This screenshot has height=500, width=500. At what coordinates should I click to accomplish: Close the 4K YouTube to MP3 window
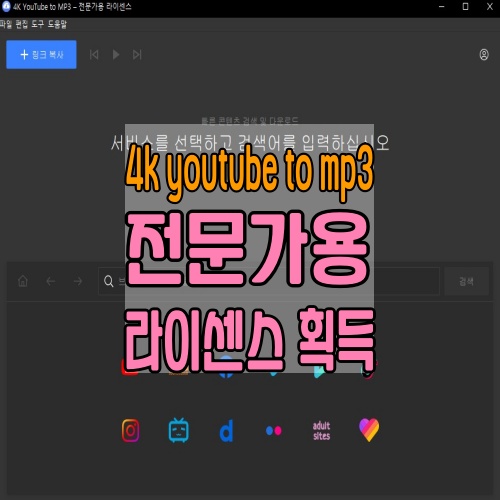coord(490,7)
